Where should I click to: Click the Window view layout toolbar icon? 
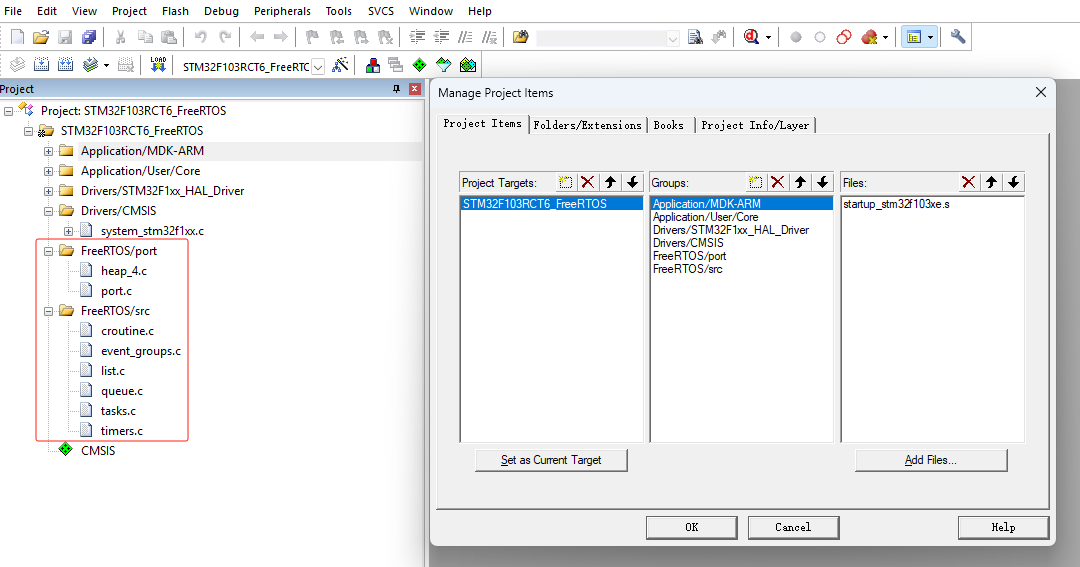(913, 37)
